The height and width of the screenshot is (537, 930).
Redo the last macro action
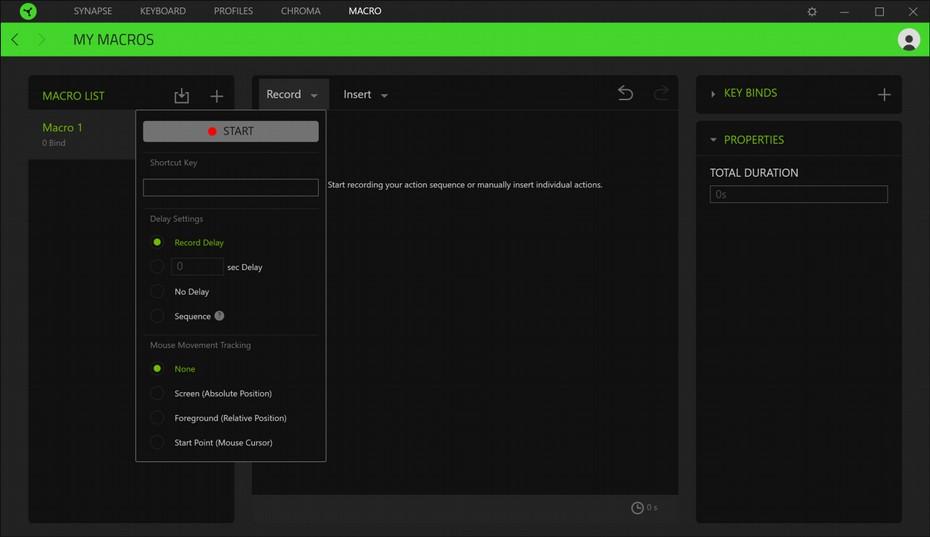[661, 93]
